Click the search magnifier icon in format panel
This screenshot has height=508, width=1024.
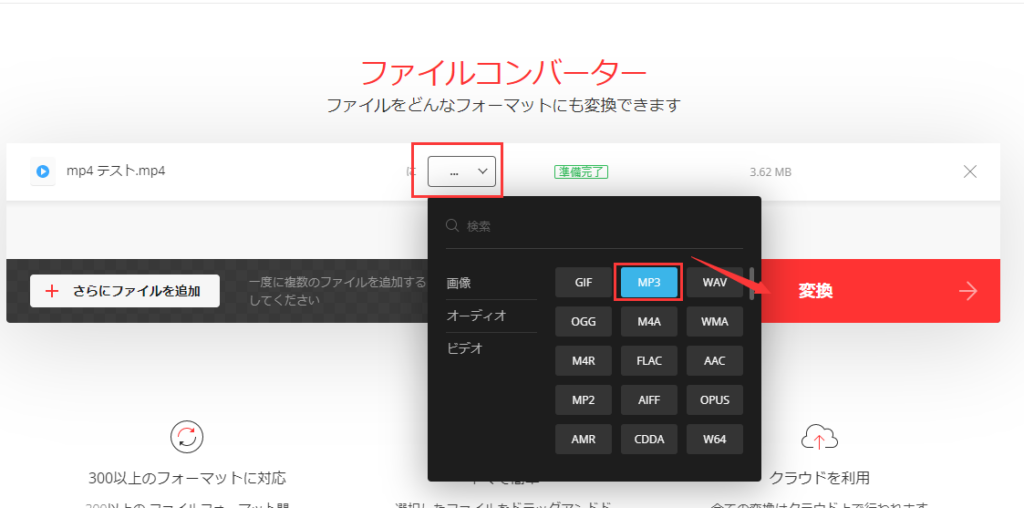453,226
